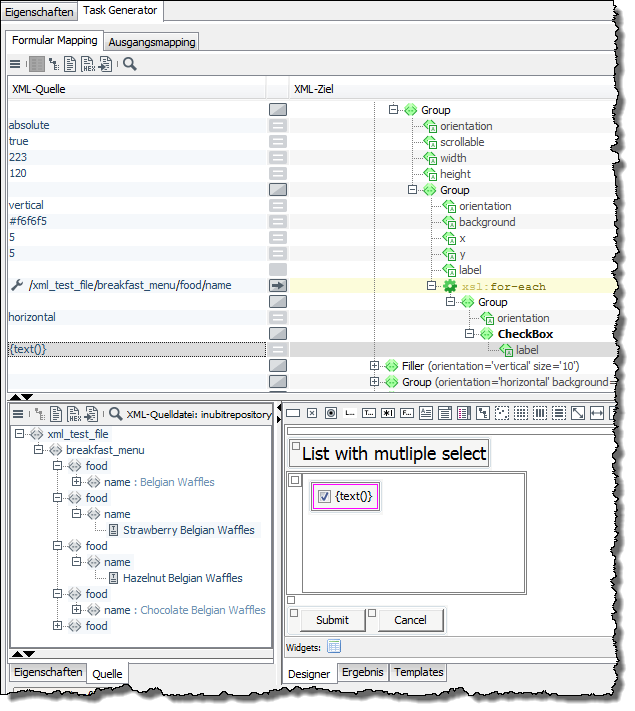Open the Quelle tab at the bottom left
Image resolution: width=635 pixels, height=711 pixels.
107,674
